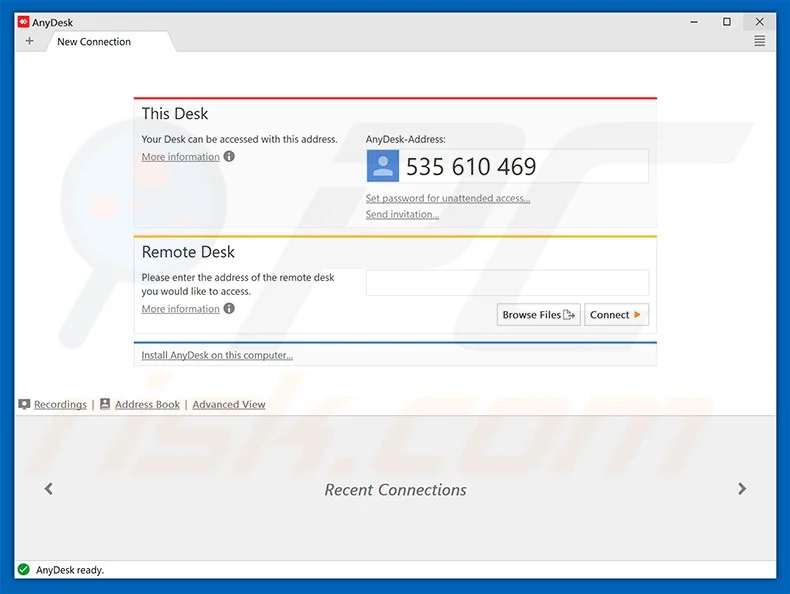
Task: Click inside the remote desk address field
Action: 507,283
